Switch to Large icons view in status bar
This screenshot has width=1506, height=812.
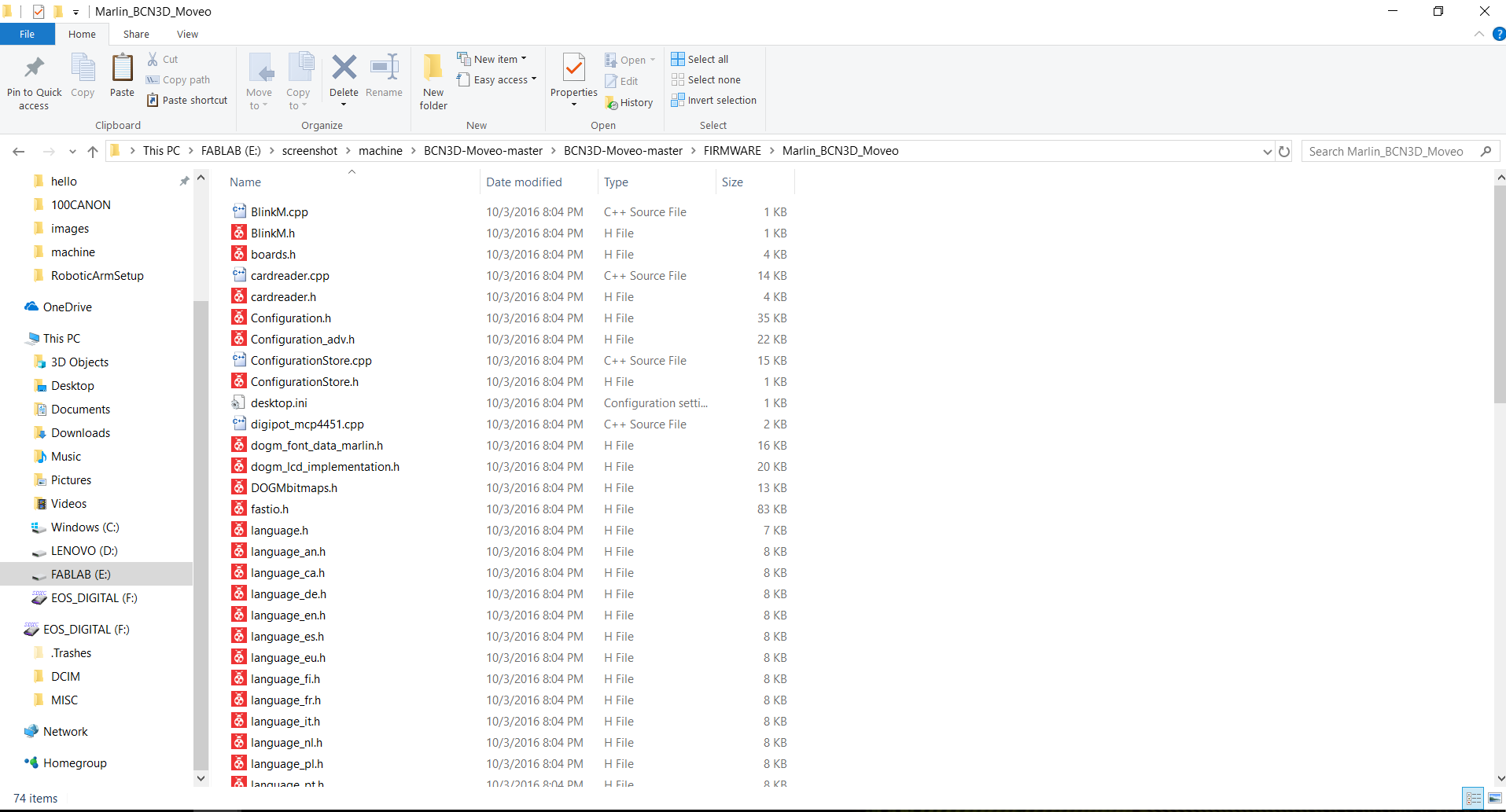(x=1495, y=798)
